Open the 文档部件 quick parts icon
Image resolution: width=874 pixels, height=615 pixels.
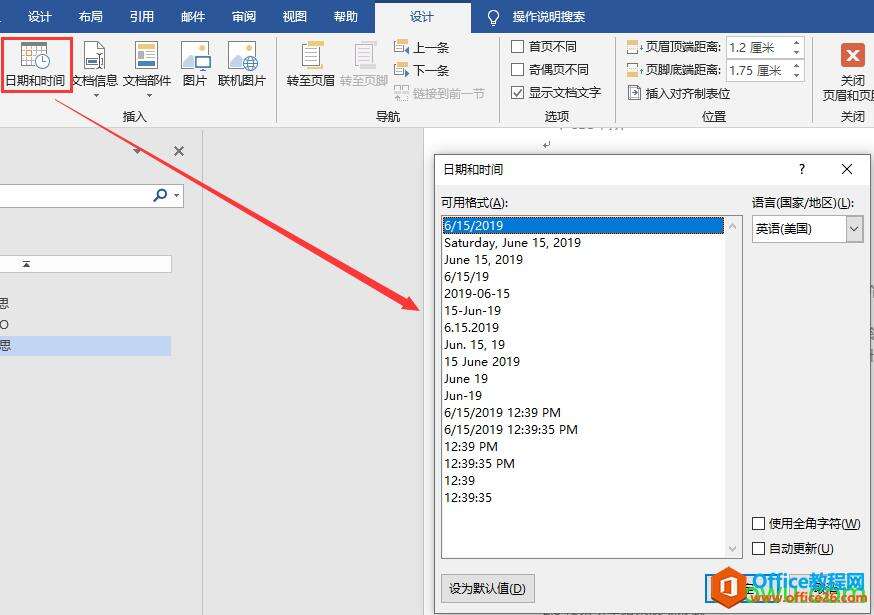click(147, 56)
